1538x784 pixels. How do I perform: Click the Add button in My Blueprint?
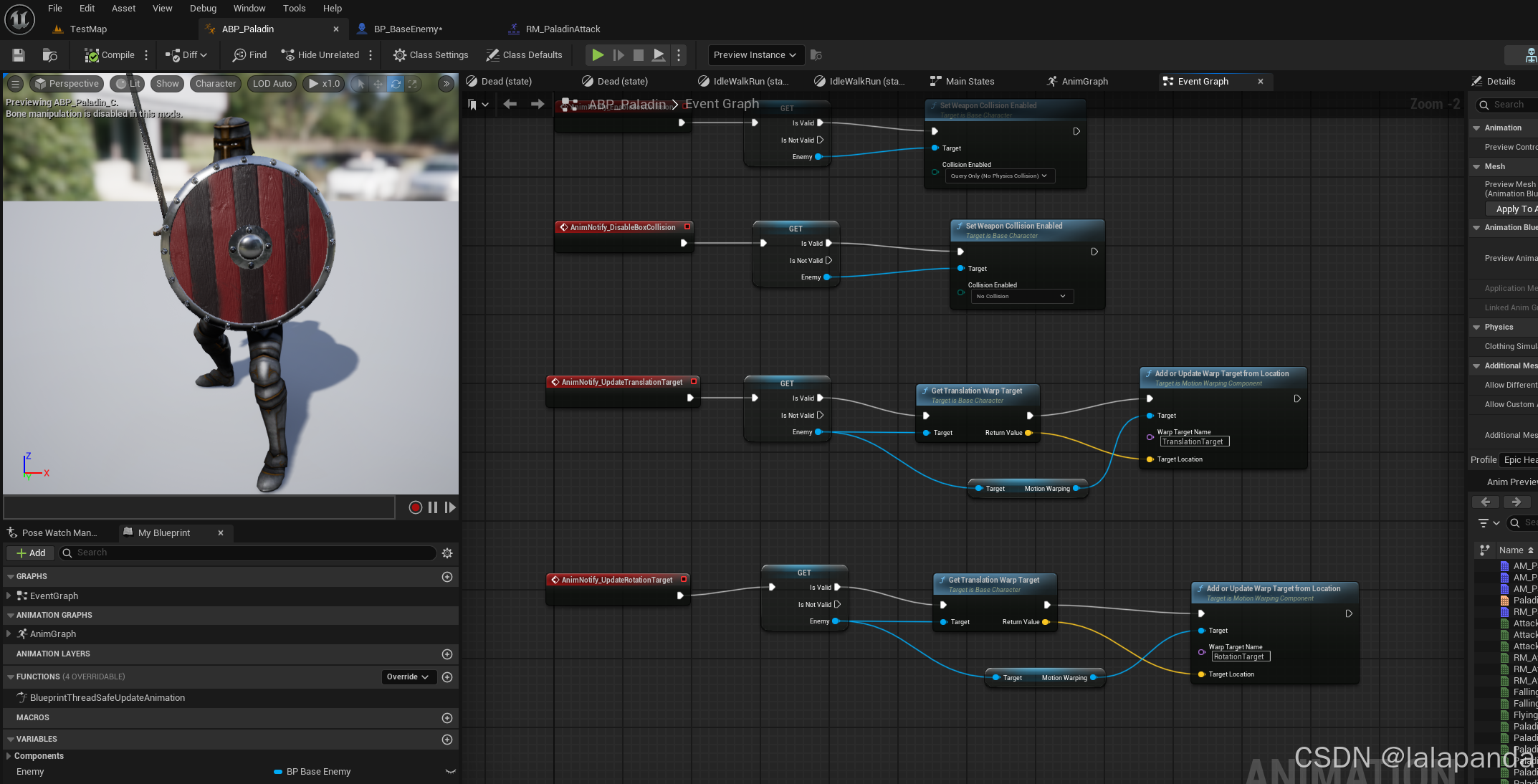point(31,553)
